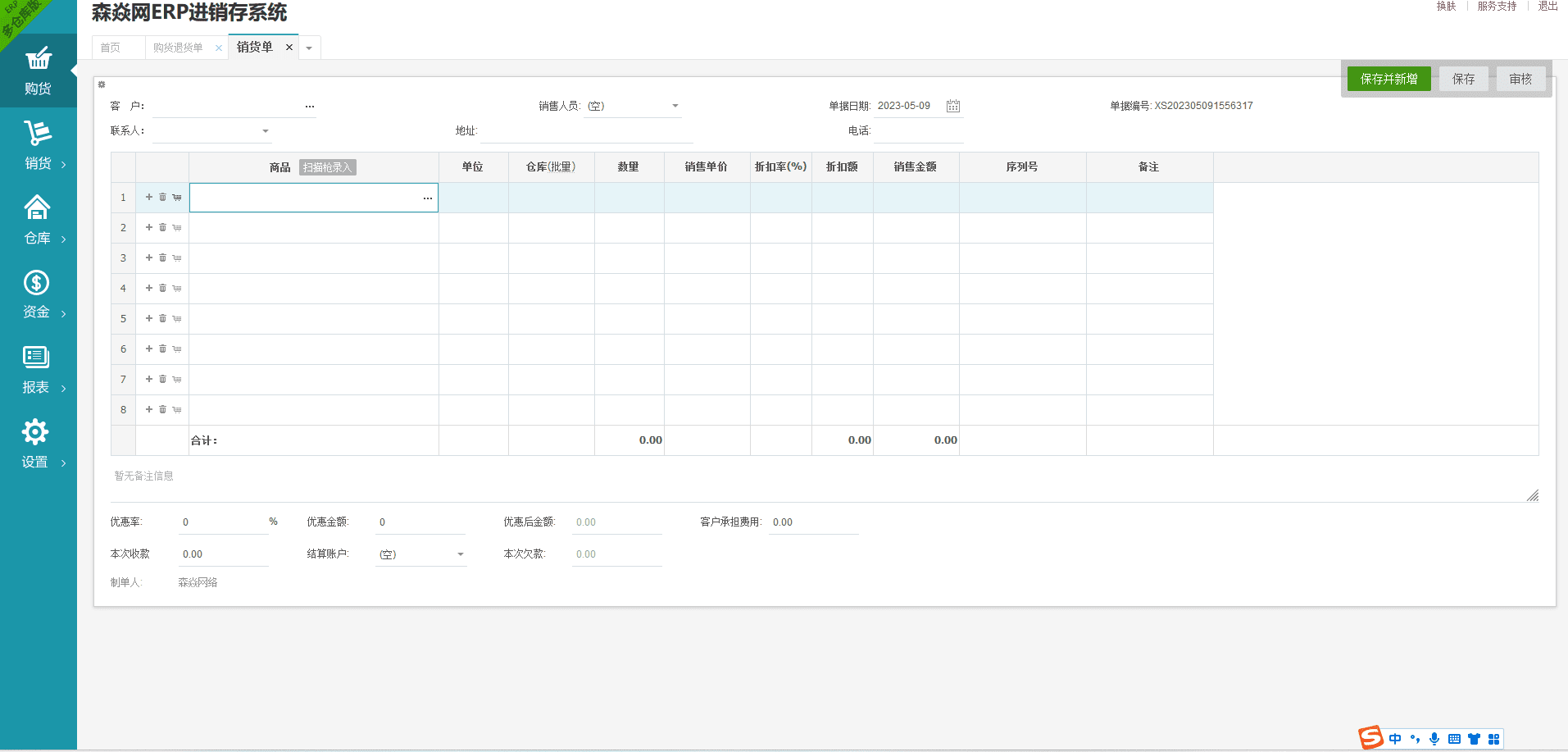Click the 保存 button

tap(1464, 79)
